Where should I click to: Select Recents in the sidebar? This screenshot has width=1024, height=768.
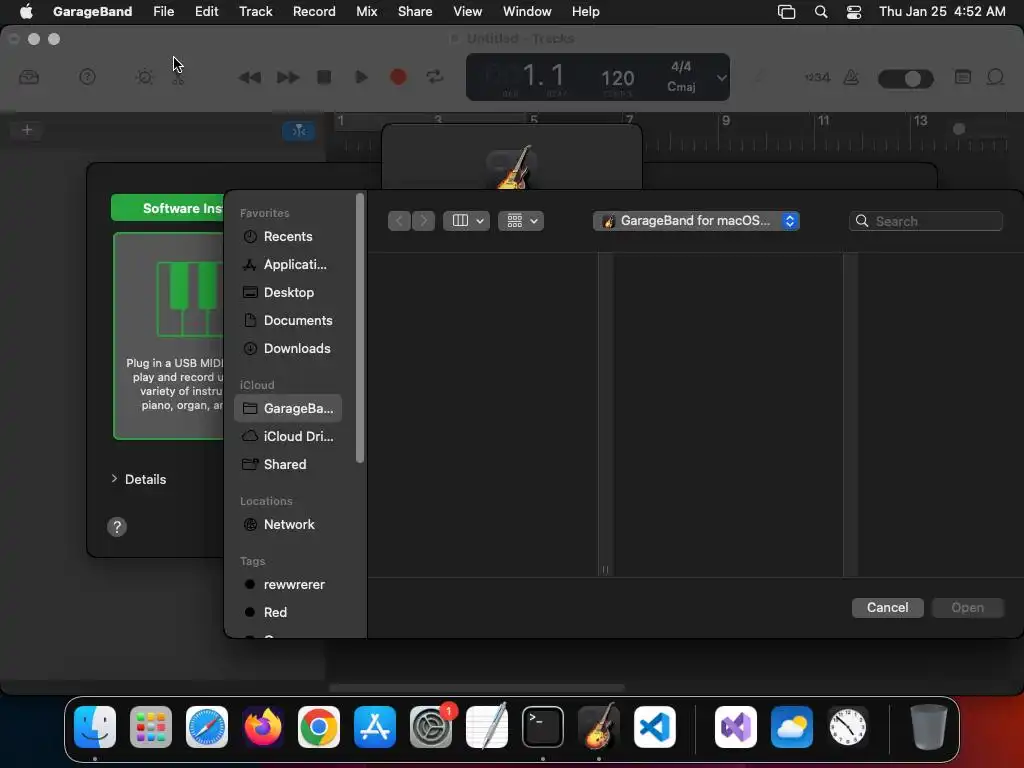coord(287,236)
